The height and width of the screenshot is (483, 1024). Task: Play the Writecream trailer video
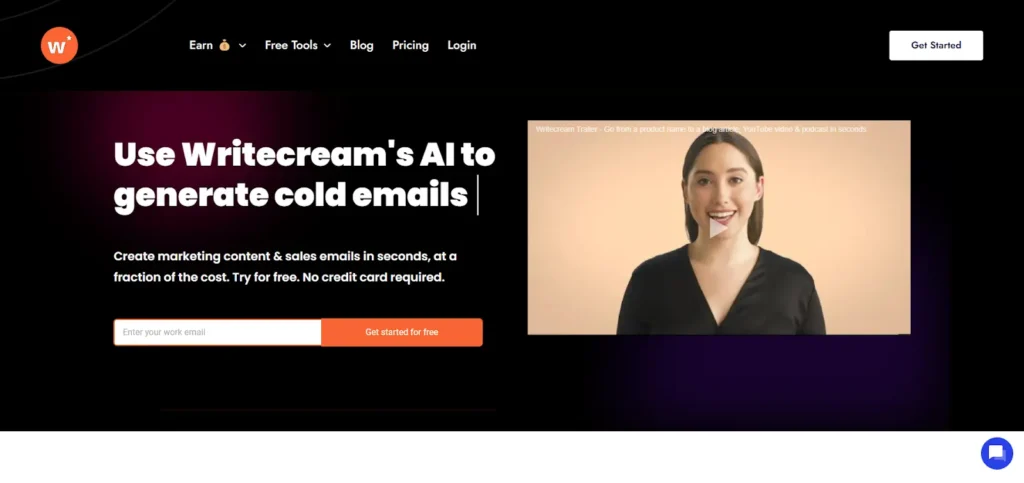(718, 228)
